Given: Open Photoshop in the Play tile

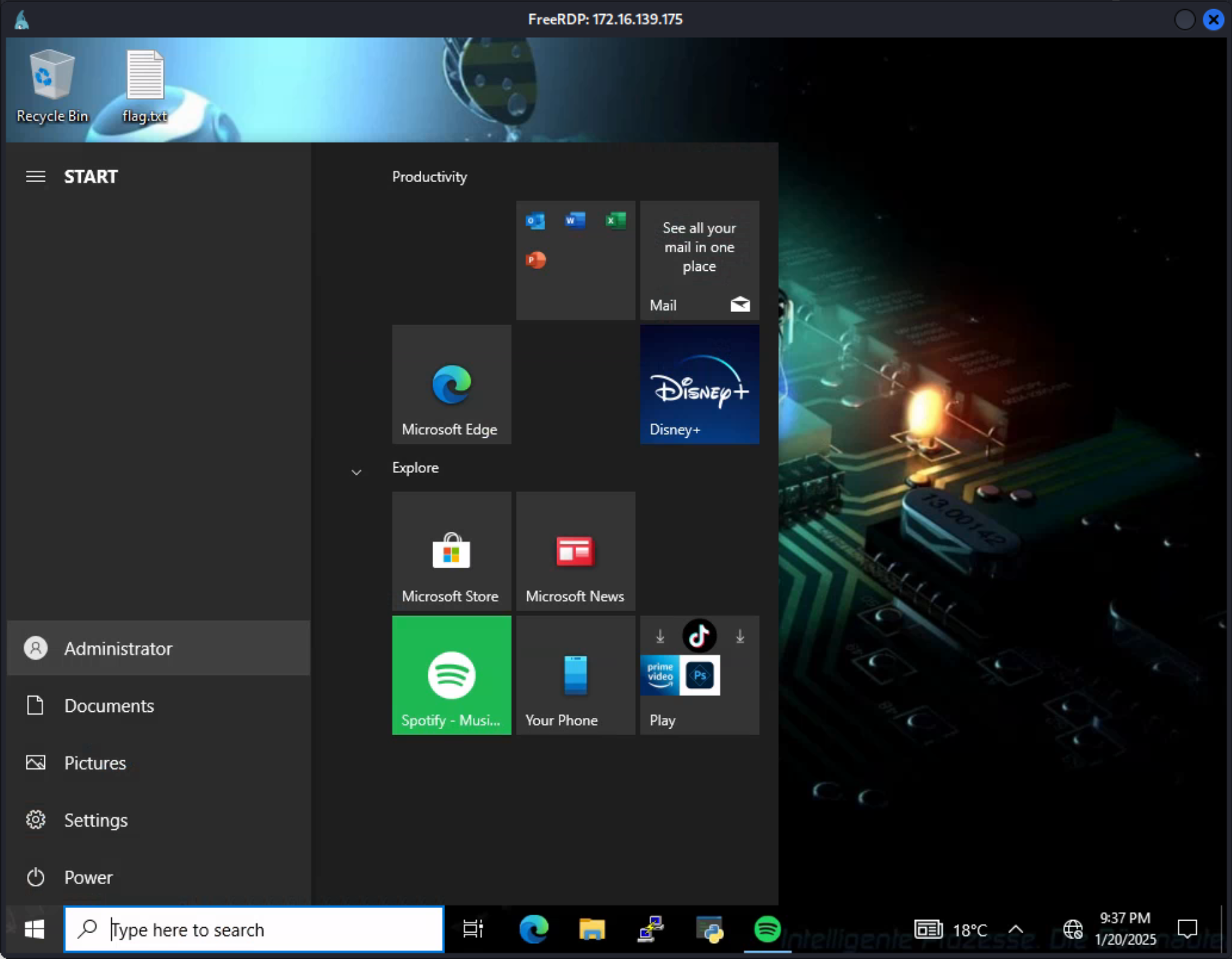Looking at the screenshot, I should coord(700,676).
